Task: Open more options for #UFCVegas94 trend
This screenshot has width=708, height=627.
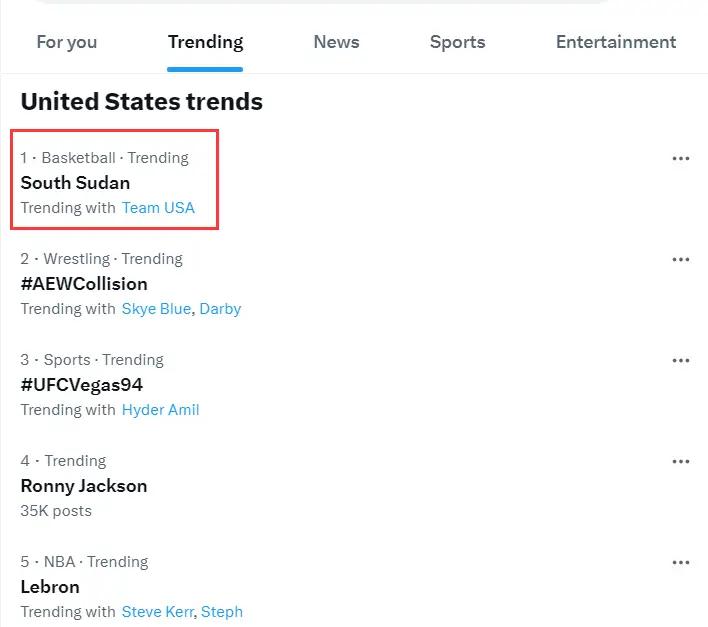Action: pos(681,360)
